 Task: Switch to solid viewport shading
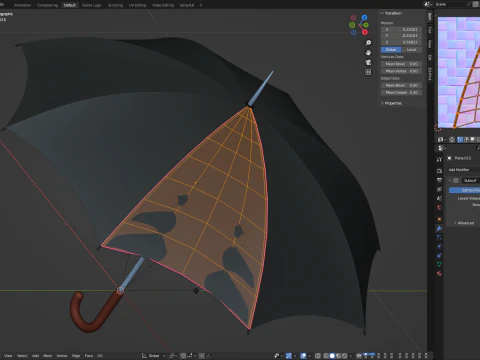click(332, 356)
